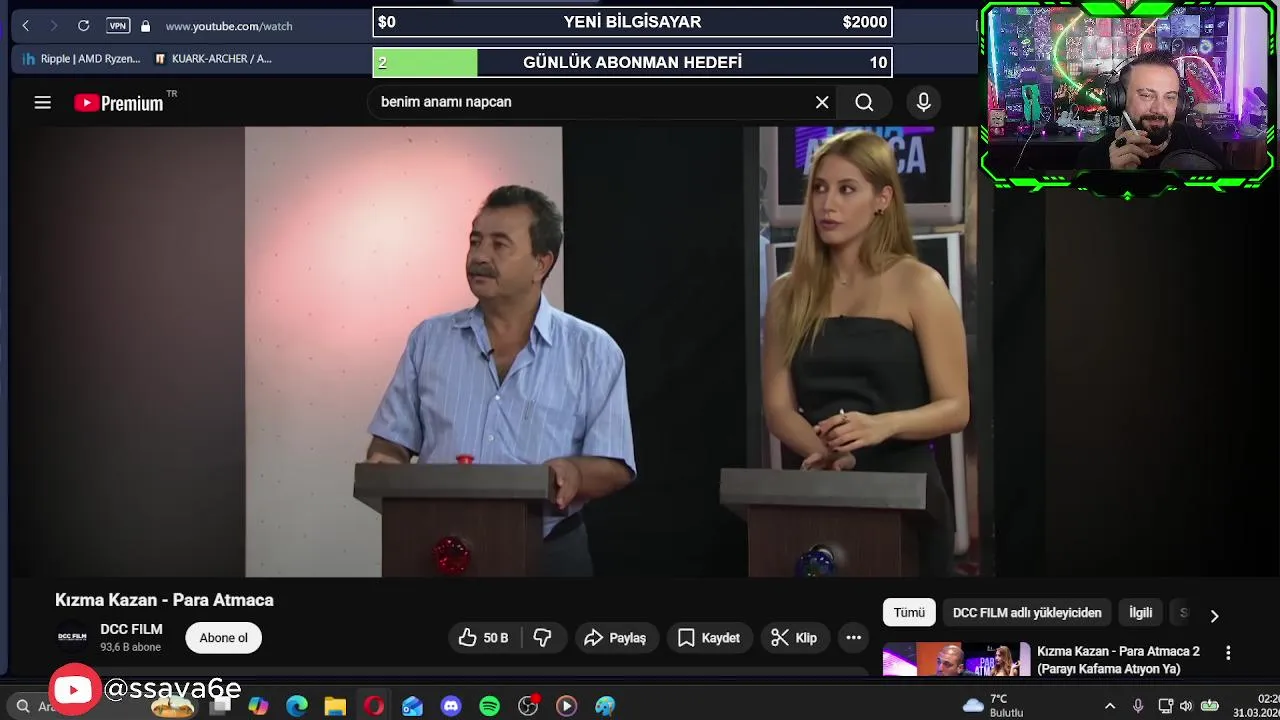
Task: Open Kızma Kazan - Para Atmaca 2 title
Action: coord(1118,660)
